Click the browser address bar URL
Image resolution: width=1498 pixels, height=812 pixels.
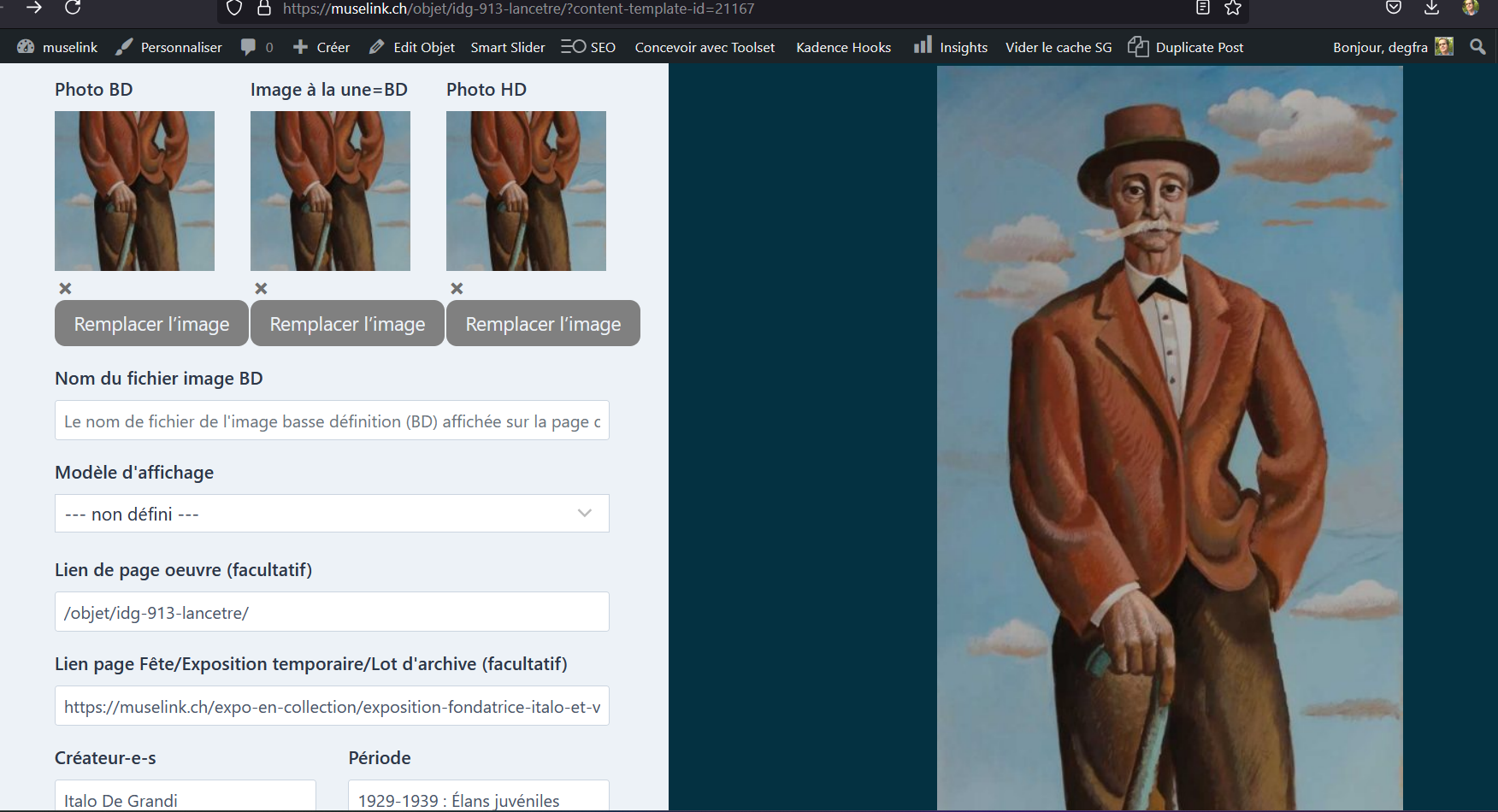tap(518, 9)
